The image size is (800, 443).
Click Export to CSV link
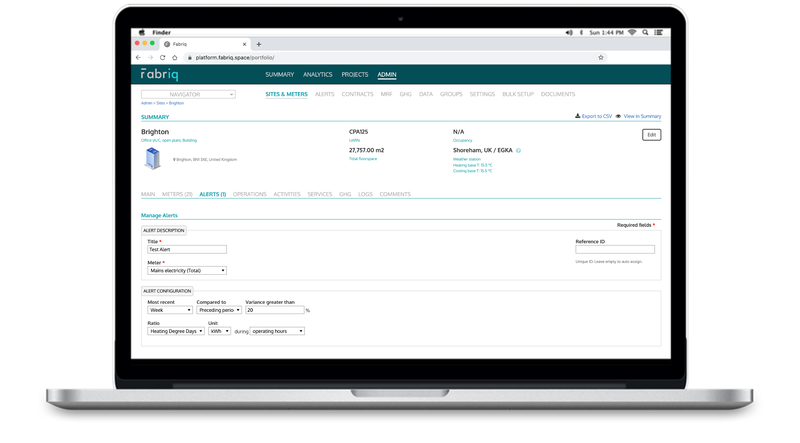tap(596, 116)
